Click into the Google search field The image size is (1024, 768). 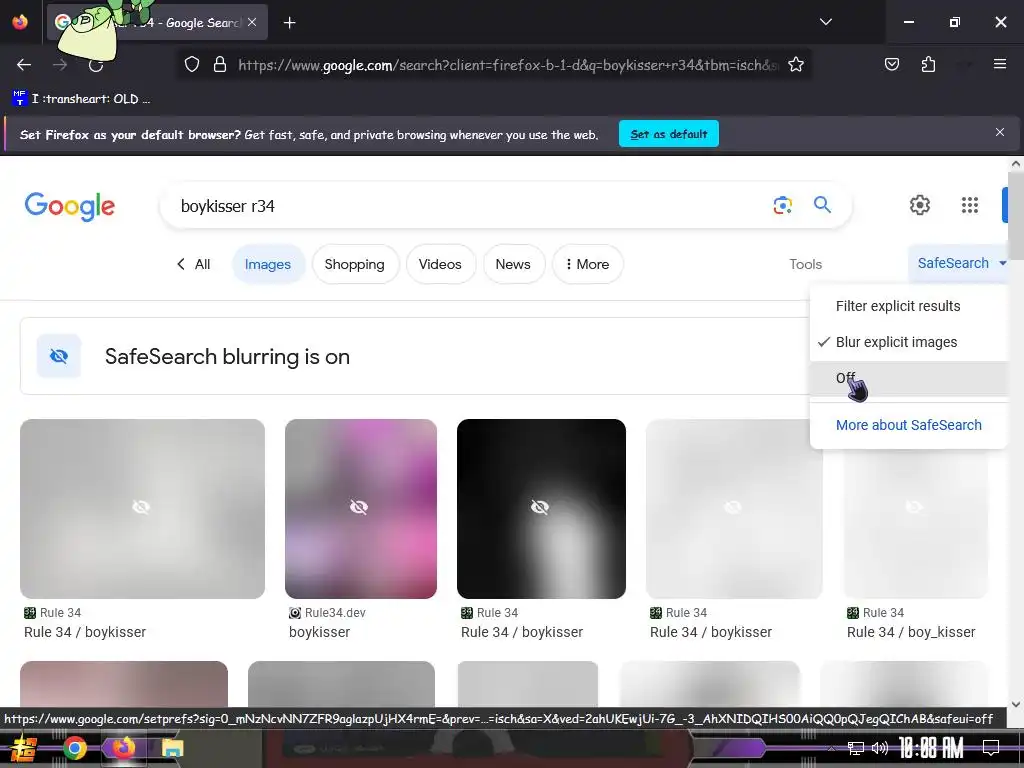tap(470, 206)
